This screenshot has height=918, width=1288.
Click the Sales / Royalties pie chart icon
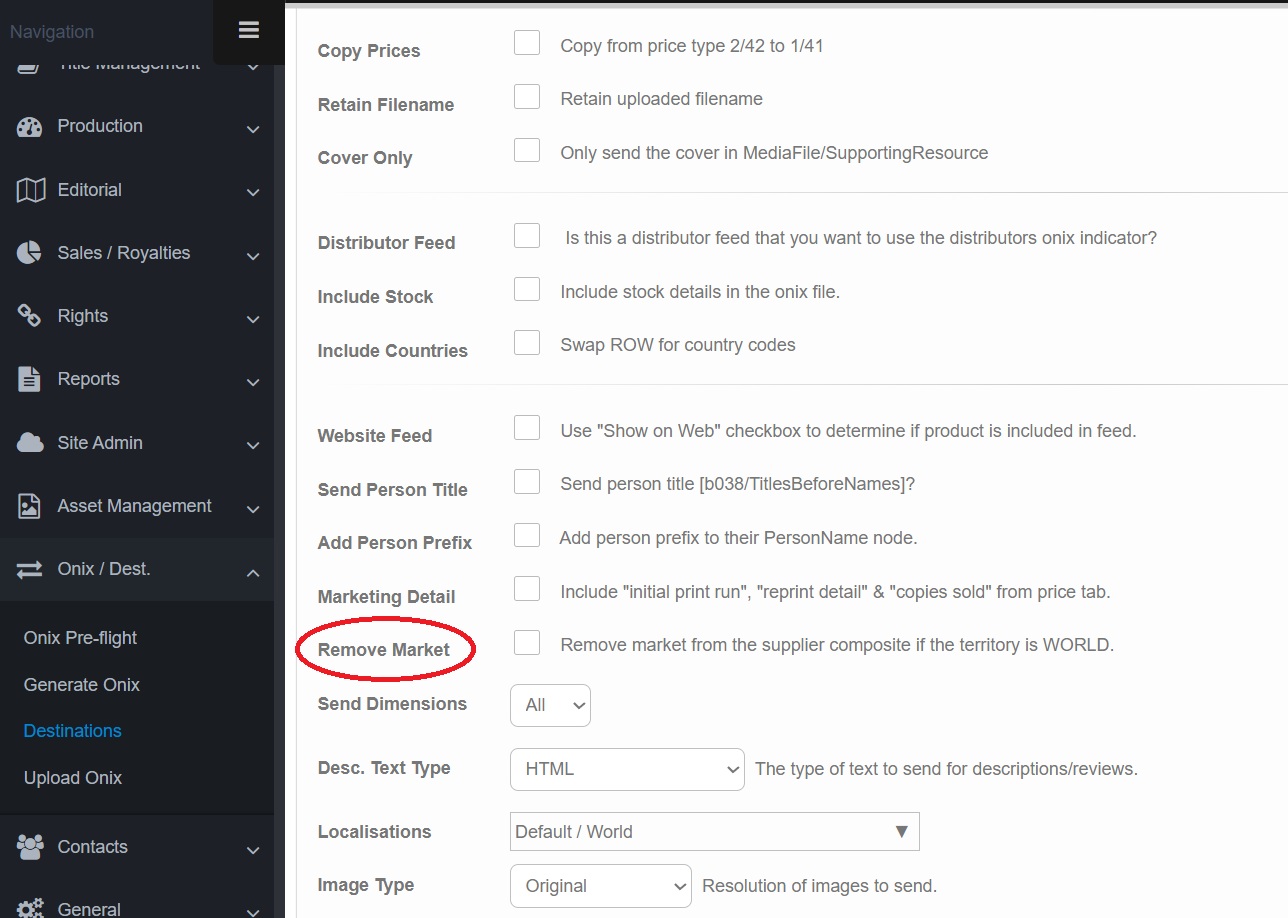pos(30,253)
